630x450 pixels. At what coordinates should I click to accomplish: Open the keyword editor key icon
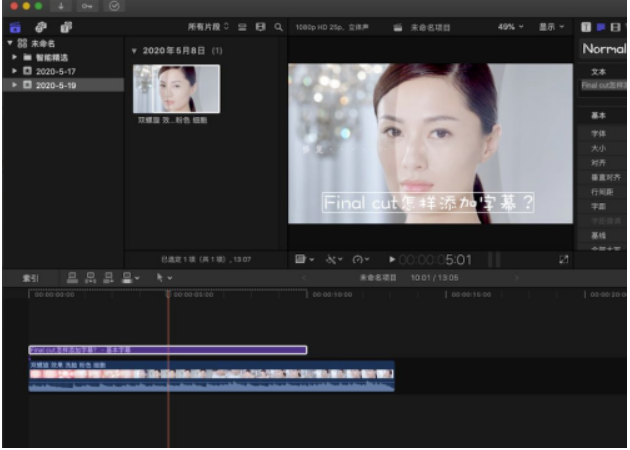87,6
